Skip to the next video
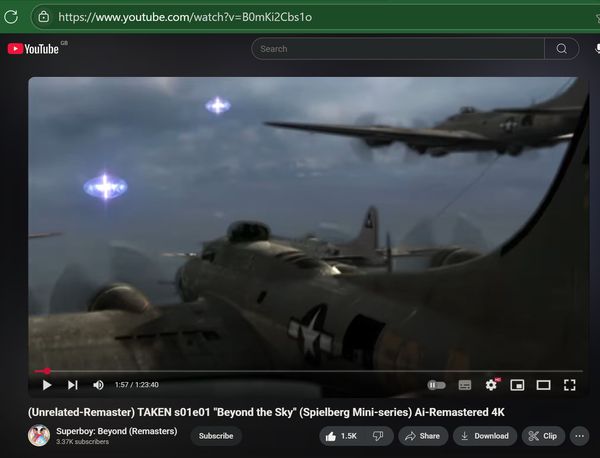This screenshot has height=458, width=600. click(73, 385)
